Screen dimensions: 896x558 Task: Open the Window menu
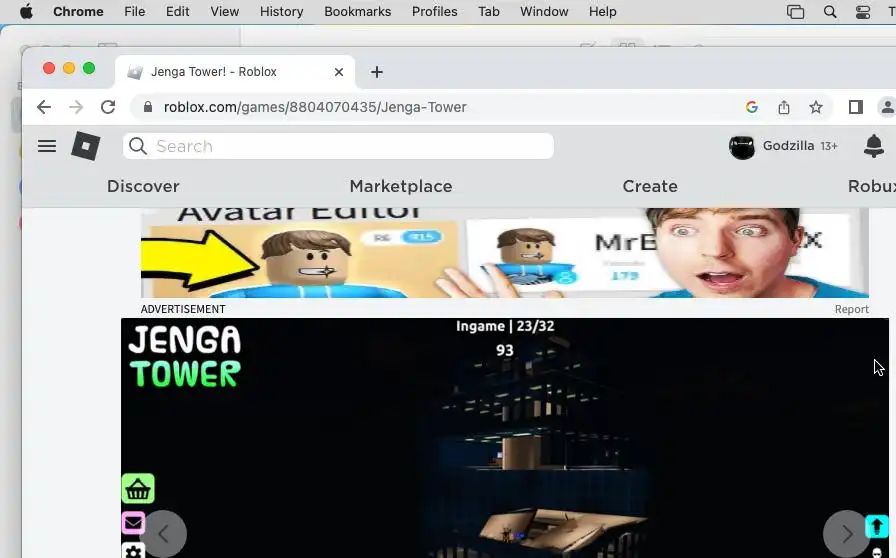544,11
